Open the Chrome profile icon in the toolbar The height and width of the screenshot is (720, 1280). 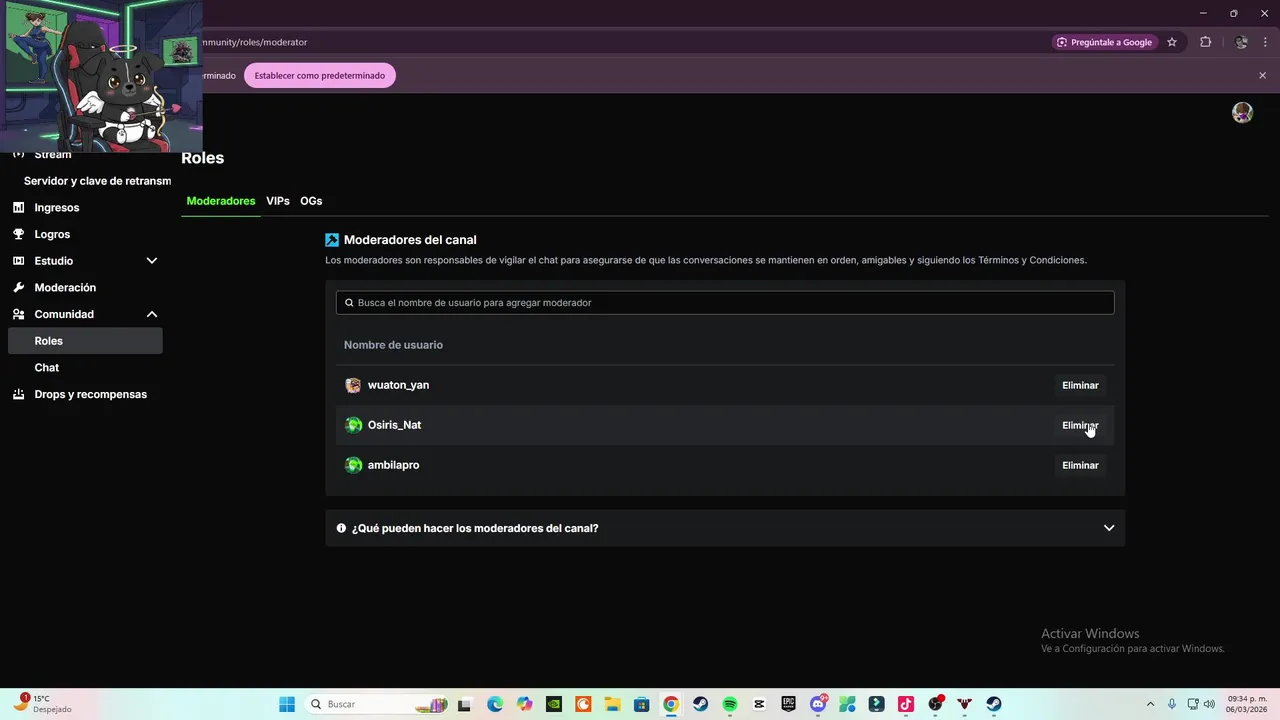point(1241,42)
